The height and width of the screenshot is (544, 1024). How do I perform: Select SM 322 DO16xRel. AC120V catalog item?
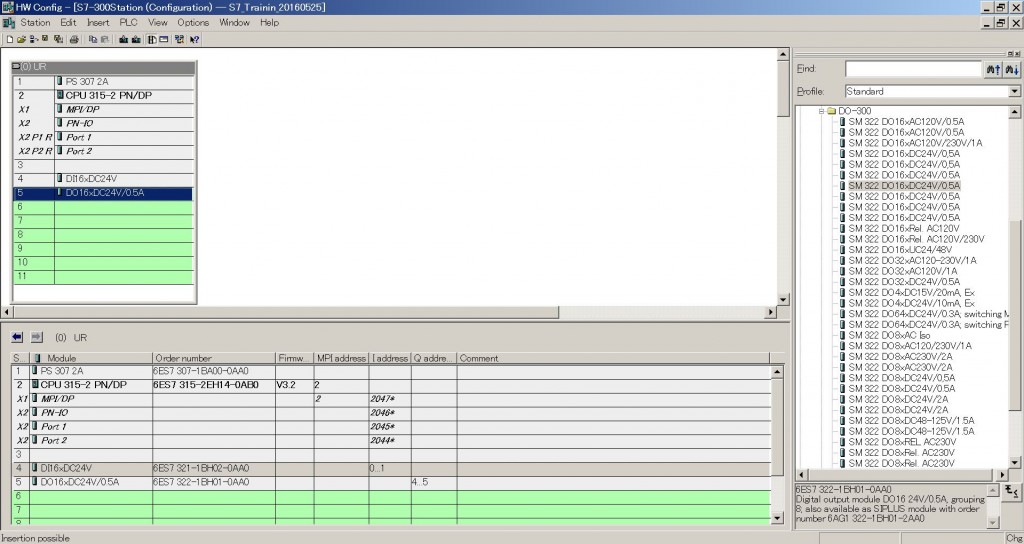pos(904,229)
